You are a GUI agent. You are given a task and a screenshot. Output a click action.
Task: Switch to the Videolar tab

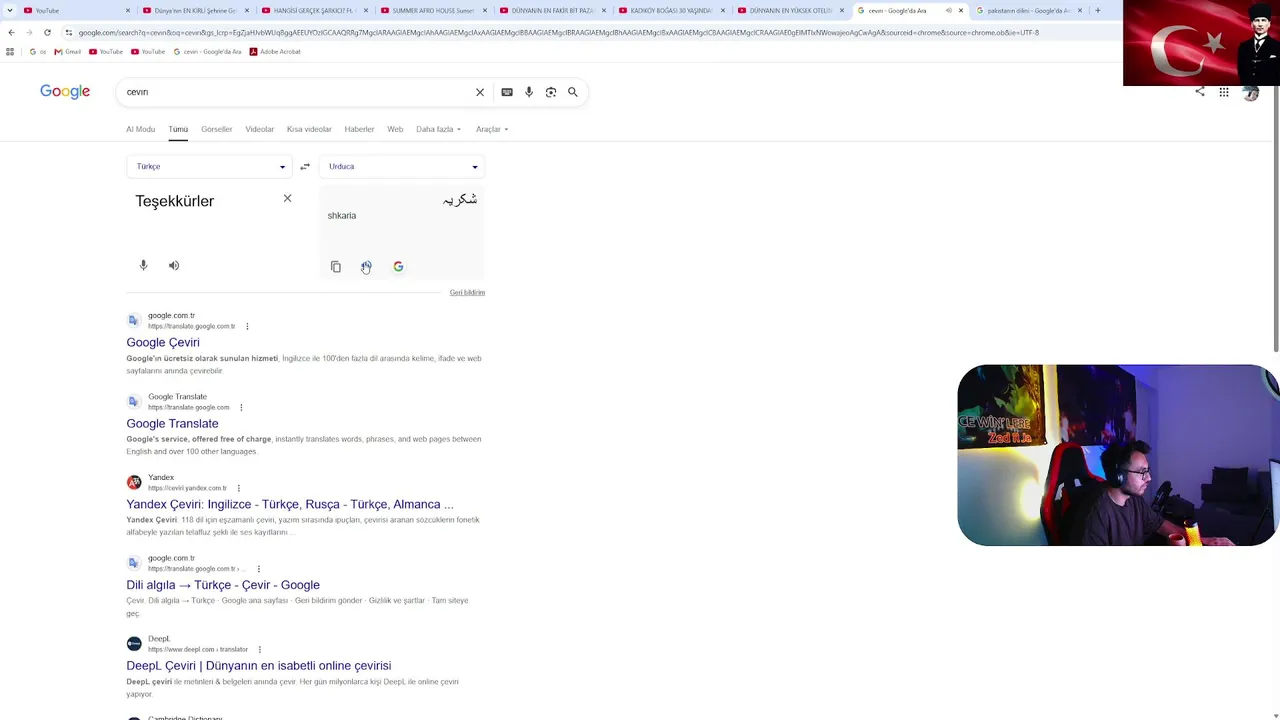click(259, 129)
